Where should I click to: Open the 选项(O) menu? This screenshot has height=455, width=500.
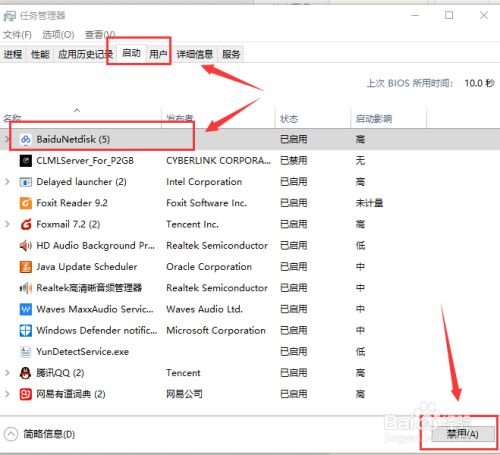pos(58,35)
